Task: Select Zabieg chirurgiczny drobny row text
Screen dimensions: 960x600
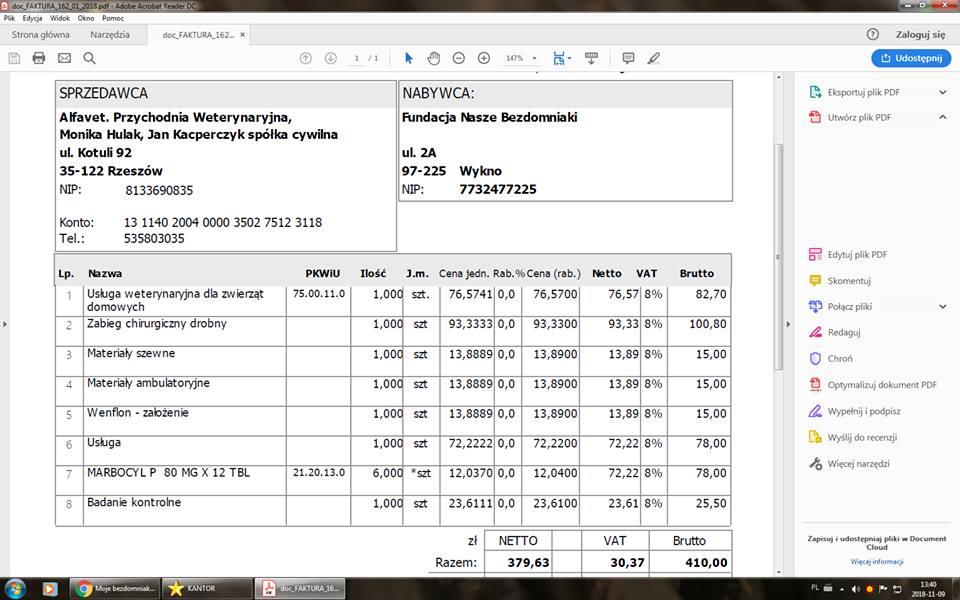Action: click(157, 323)
